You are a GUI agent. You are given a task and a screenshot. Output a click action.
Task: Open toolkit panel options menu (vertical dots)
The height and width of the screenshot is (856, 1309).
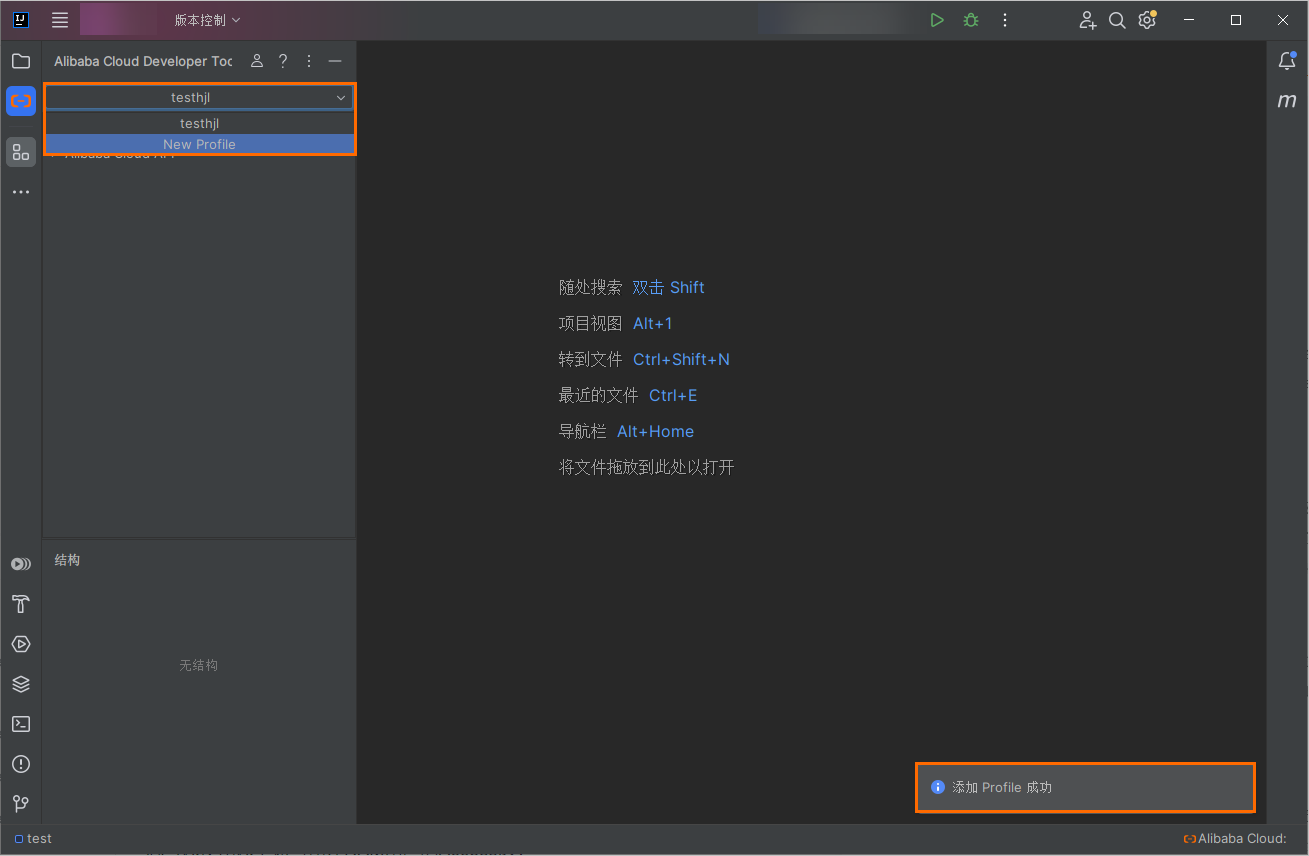coord(309,61)
